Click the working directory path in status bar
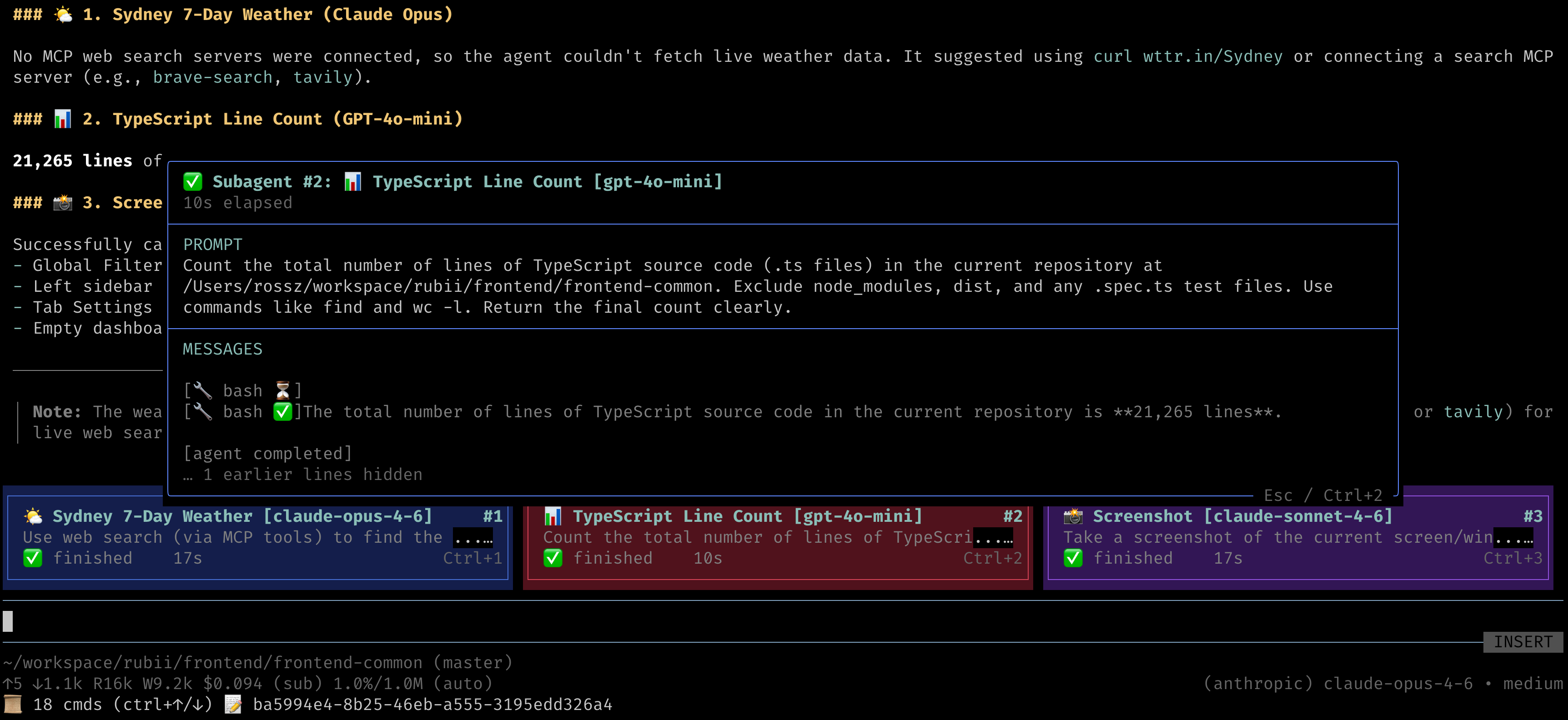This screenshot has width=1568, height=720. click(x=212, y=663)
